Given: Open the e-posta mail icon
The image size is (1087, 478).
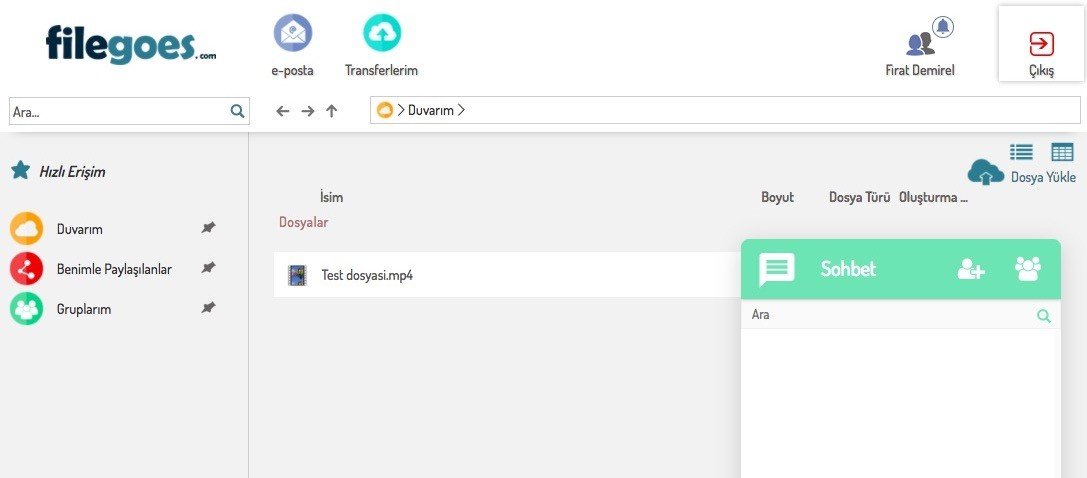Looking at the screenshot, I should pos(292,34).
